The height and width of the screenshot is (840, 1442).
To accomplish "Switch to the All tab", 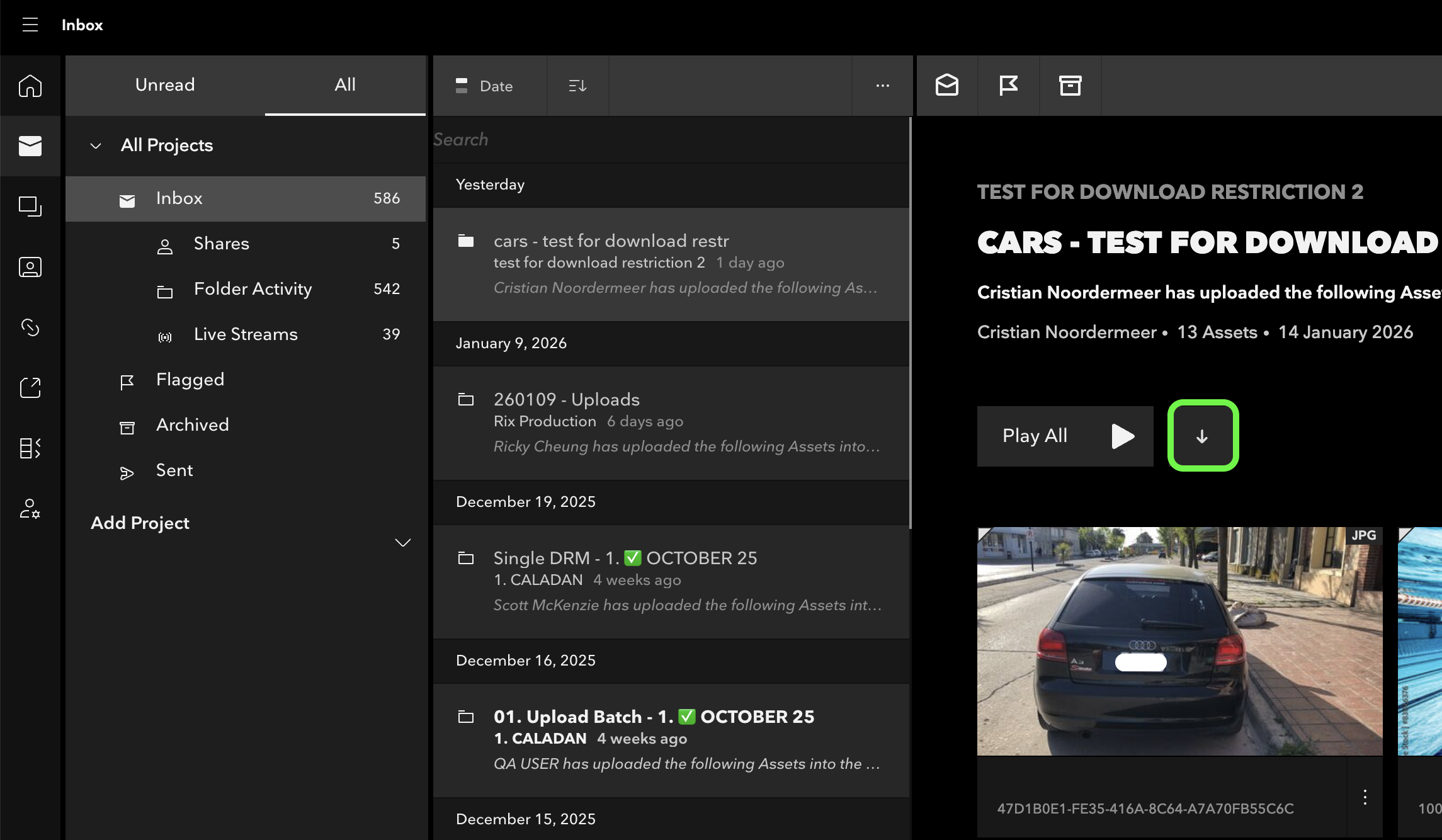I will (x=344, y=85).
